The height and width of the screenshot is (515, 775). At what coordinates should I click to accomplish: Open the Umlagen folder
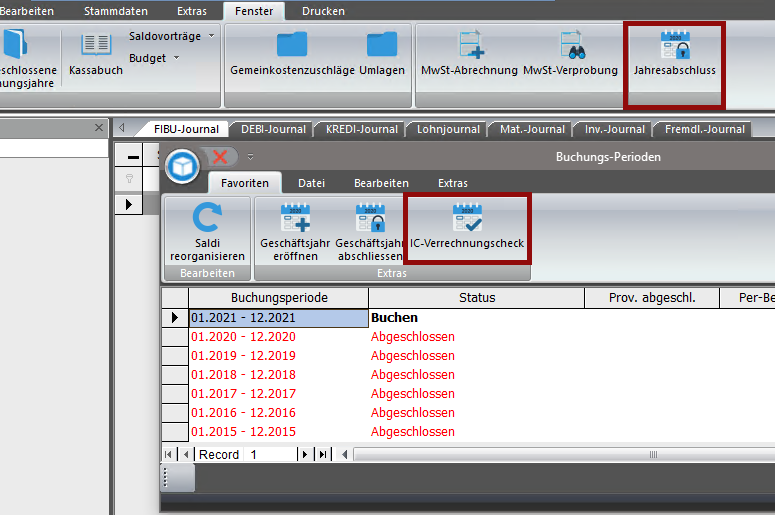click(382, 55)
